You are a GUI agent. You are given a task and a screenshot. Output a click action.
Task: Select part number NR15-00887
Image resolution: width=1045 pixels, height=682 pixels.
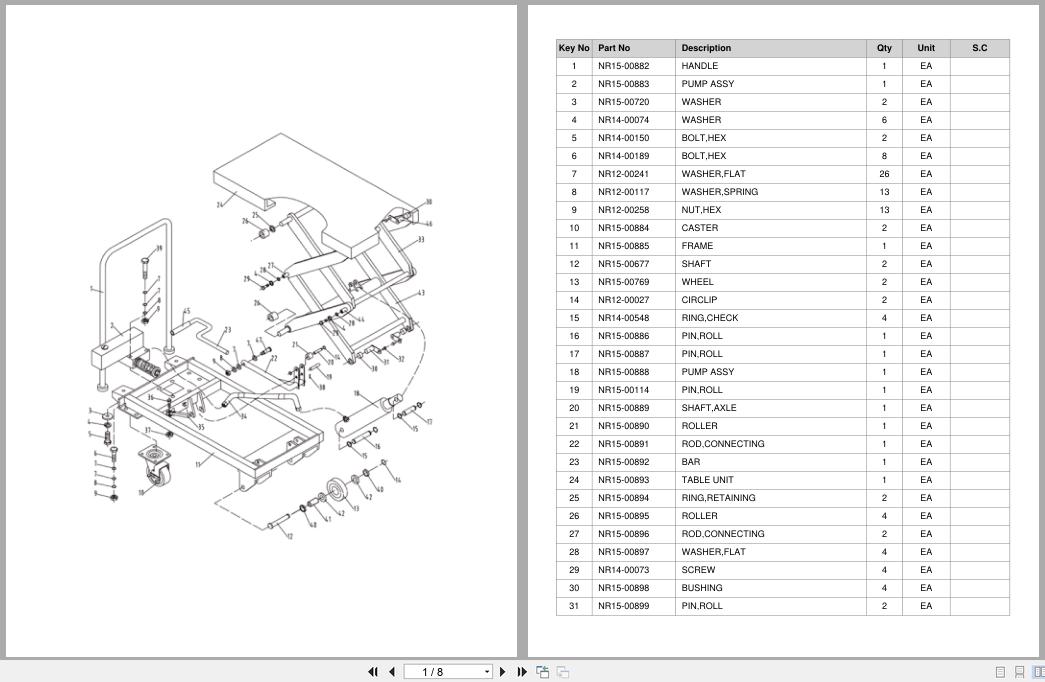coord(623,354)
